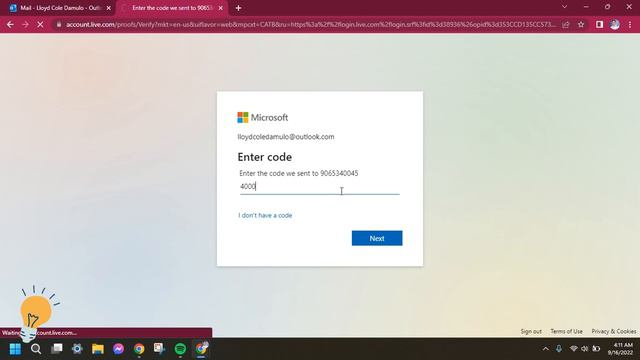Open File Explorer from taskbar
Viewport: 640px width, 360px height.
[98, 349]
